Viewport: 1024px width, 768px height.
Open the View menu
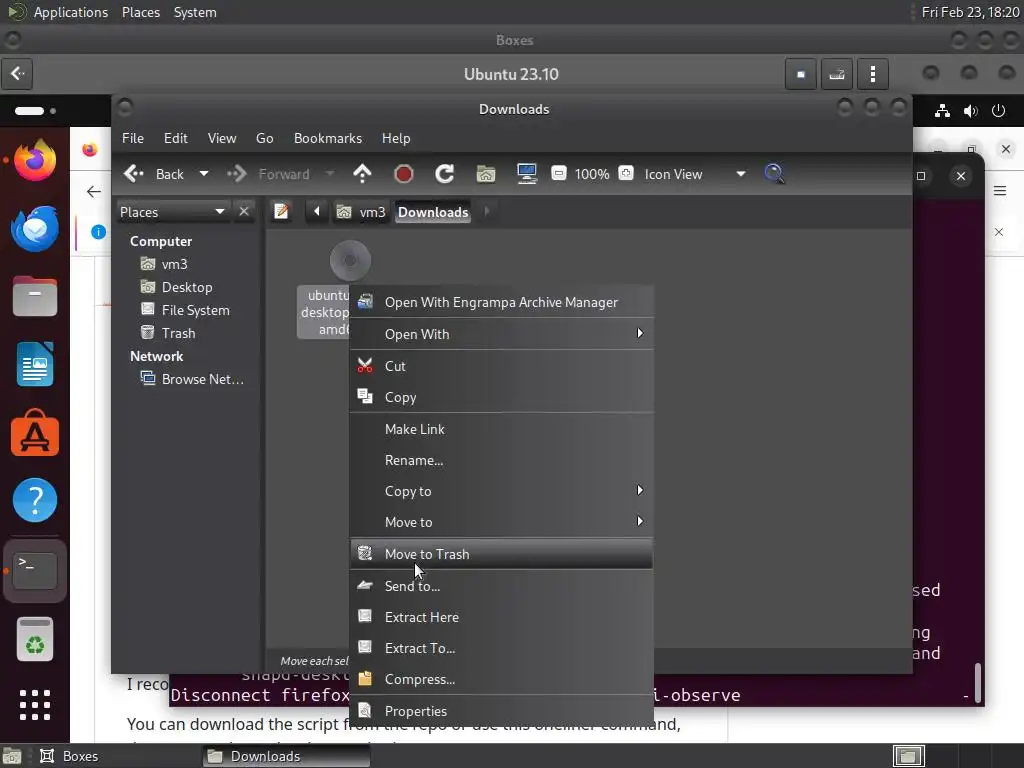pos(222,138)
